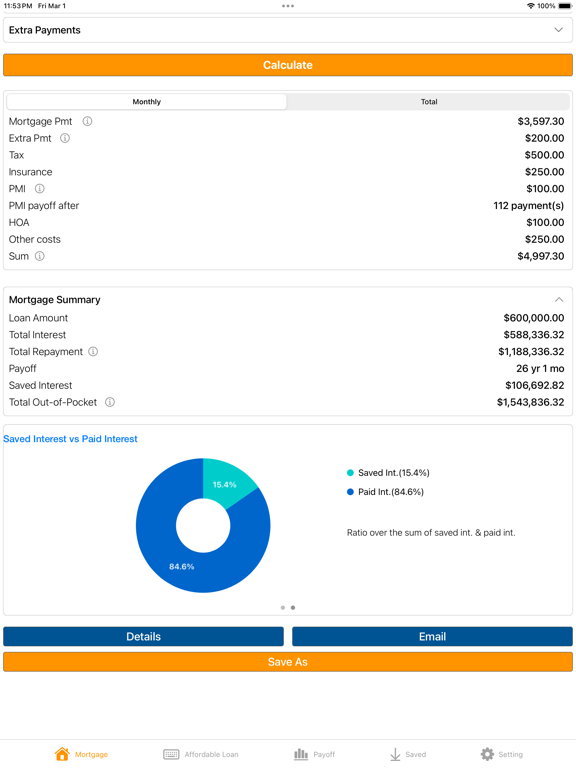Tap the ratio description text
The image size is (576, 768).
431,532
